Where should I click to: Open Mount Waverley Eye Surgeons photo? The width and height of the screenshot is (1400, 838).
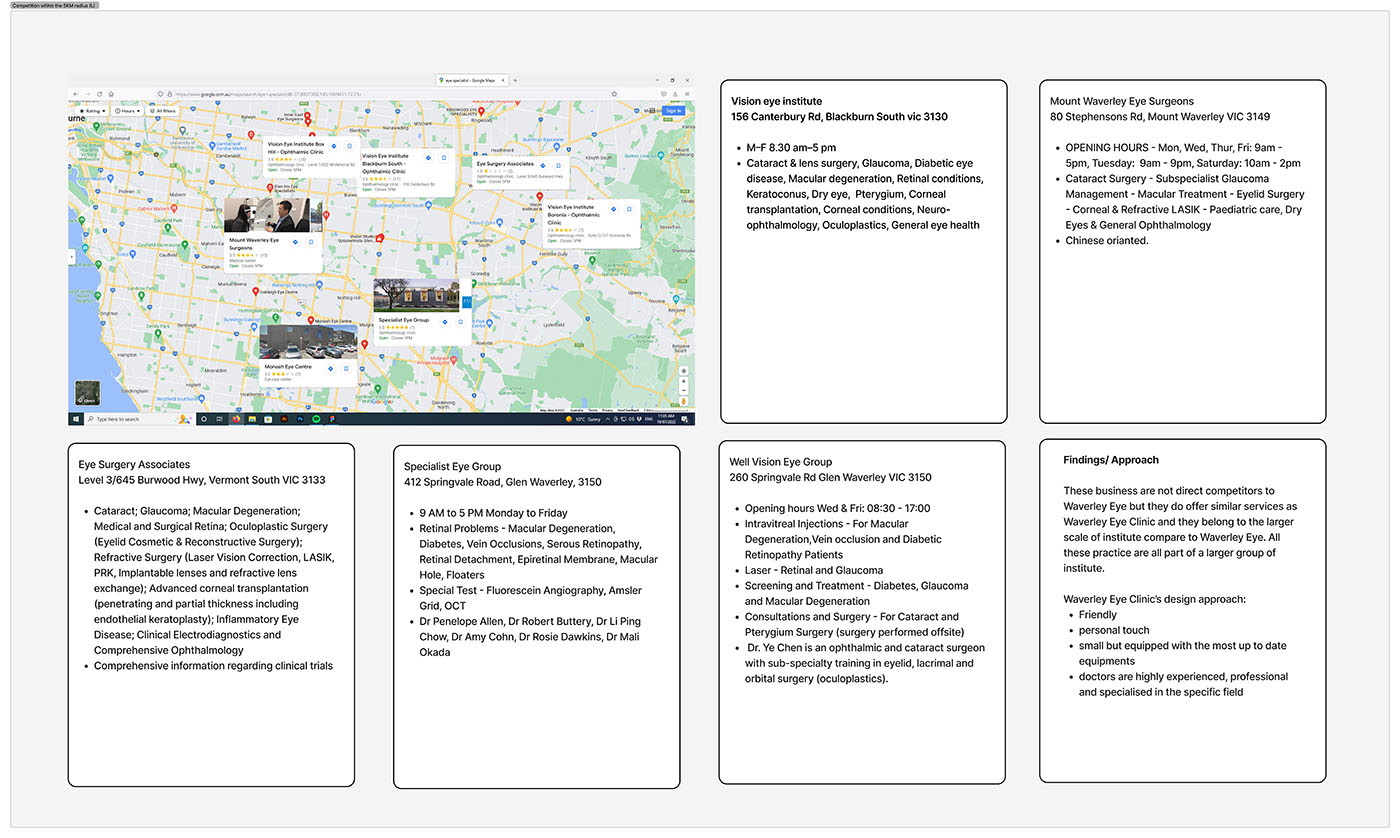pyautogui.click(x=267, y=215)
